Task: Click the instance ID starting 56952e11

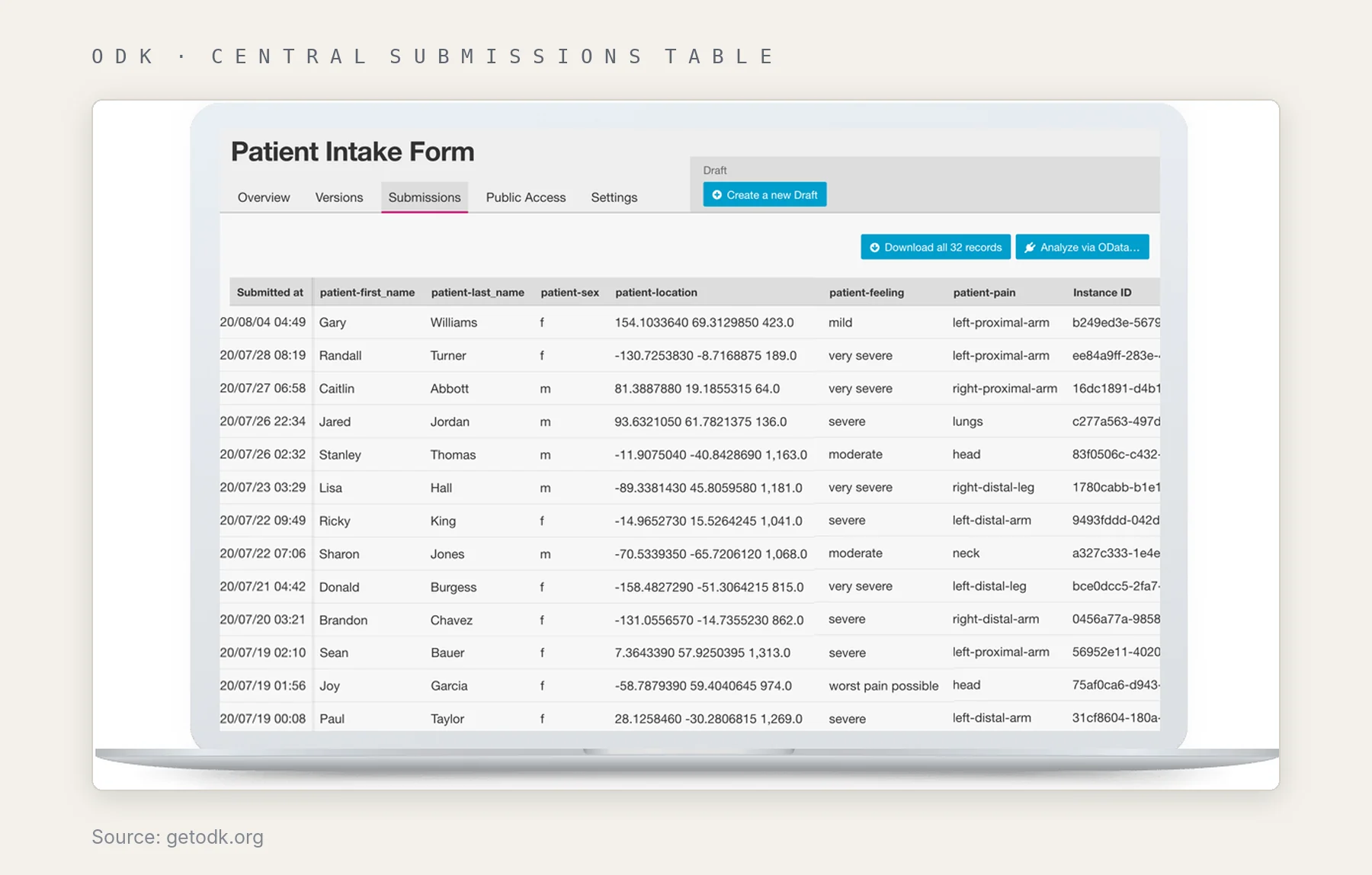Action: click(1116, 652)
